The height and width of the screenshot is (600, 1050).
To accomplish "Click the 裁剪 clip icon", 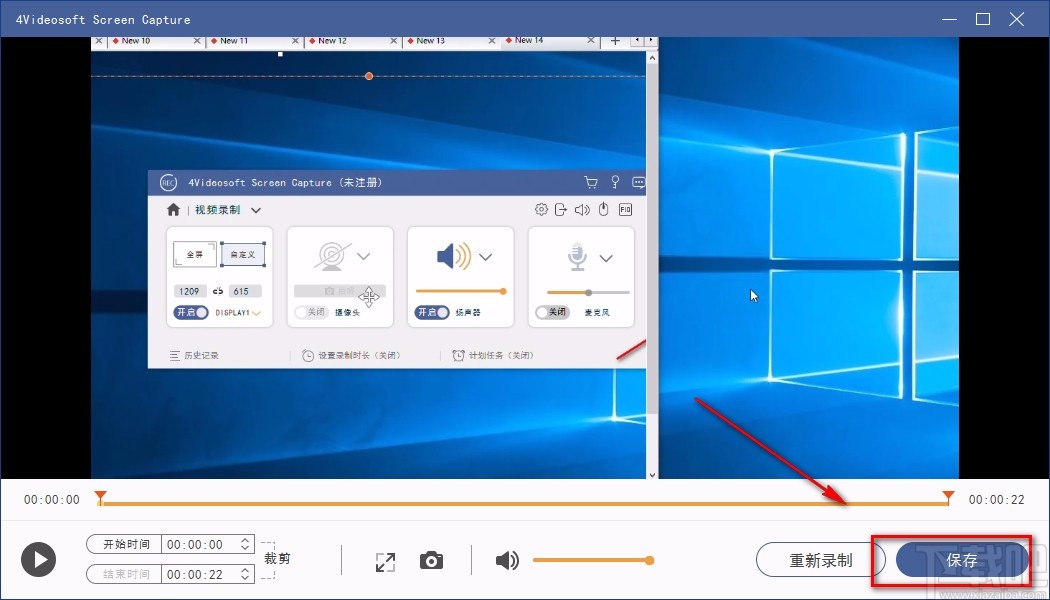I will click(268, 558).
